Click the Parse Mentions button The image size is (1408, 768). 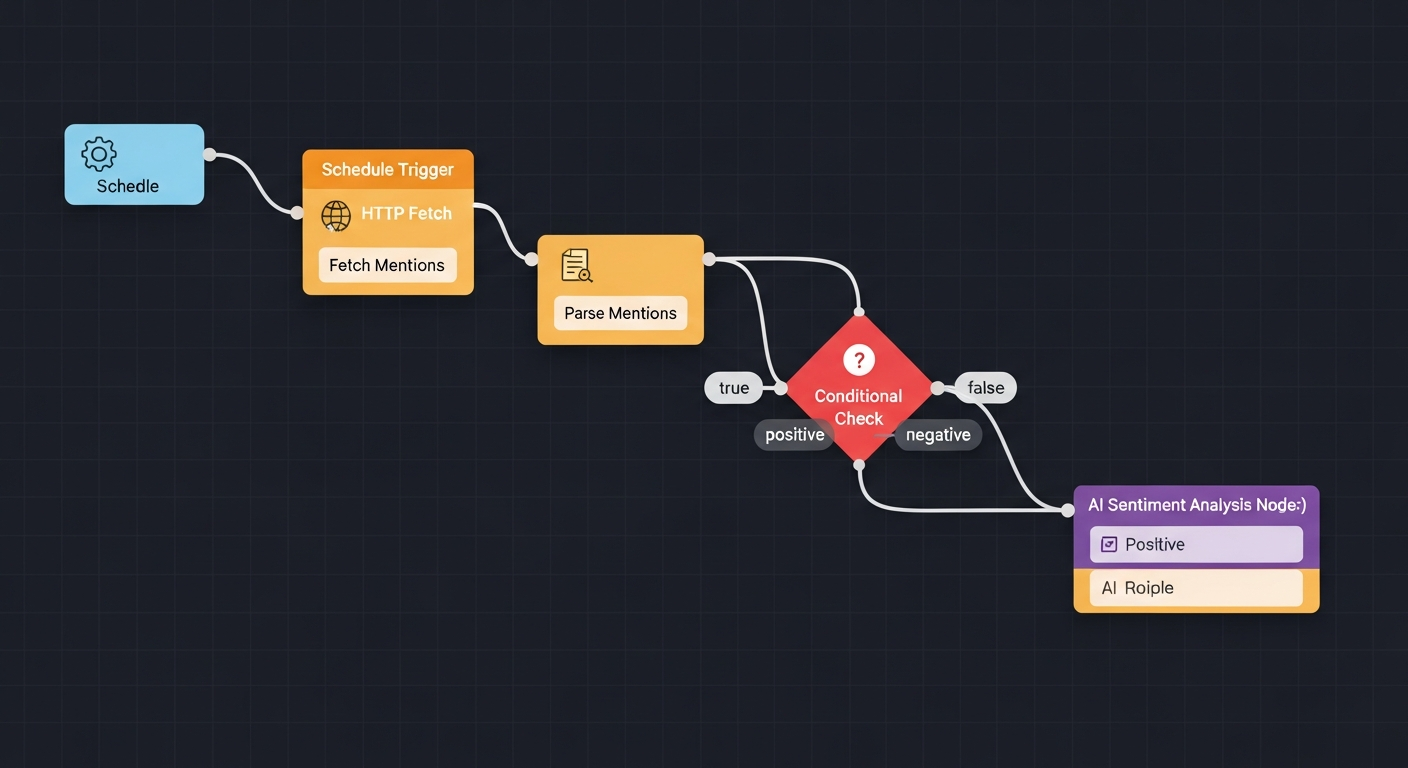point(620,313)
